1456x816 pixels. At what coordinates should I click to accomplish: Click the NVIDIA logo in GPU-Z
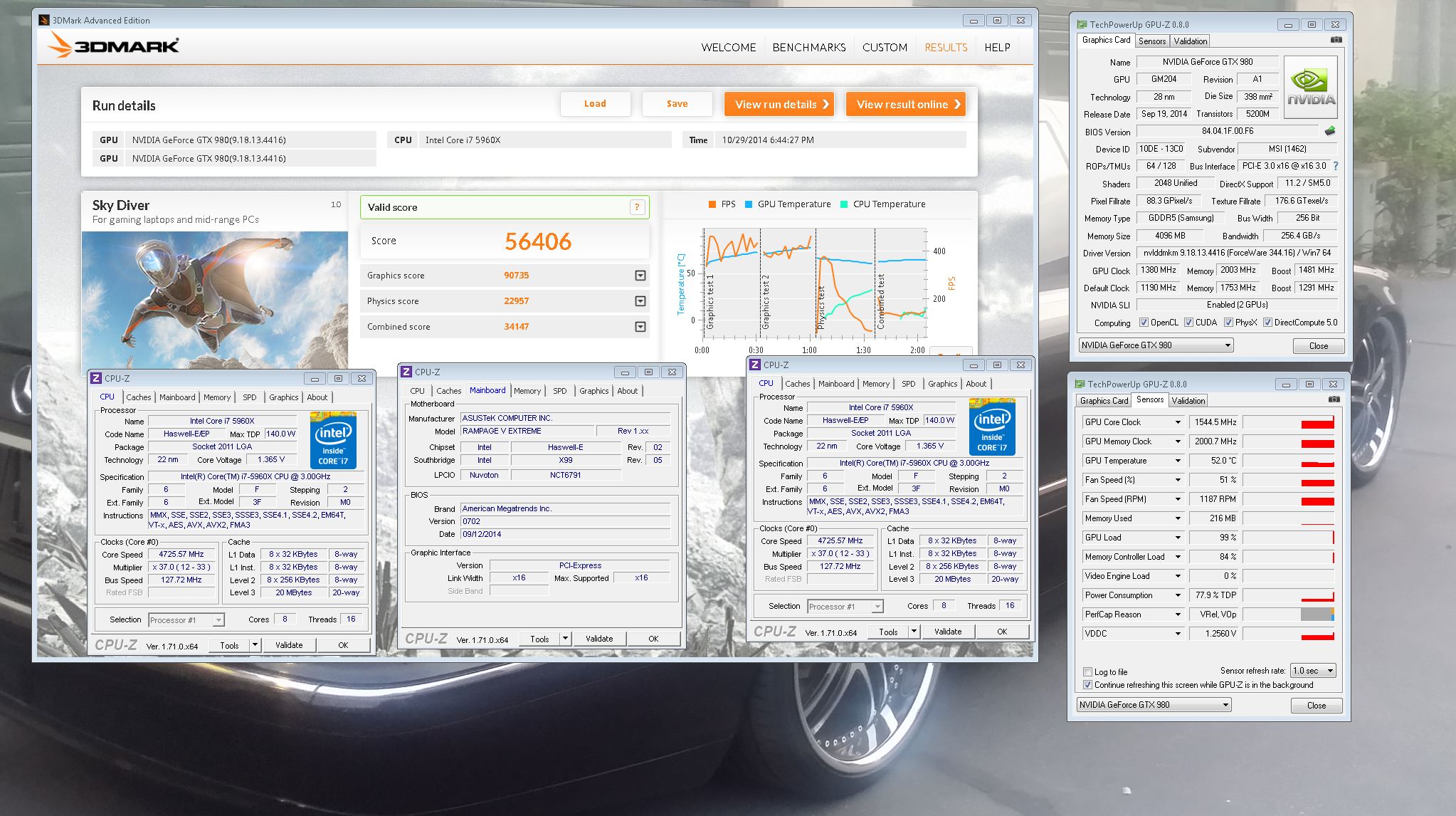[1310, 87]
